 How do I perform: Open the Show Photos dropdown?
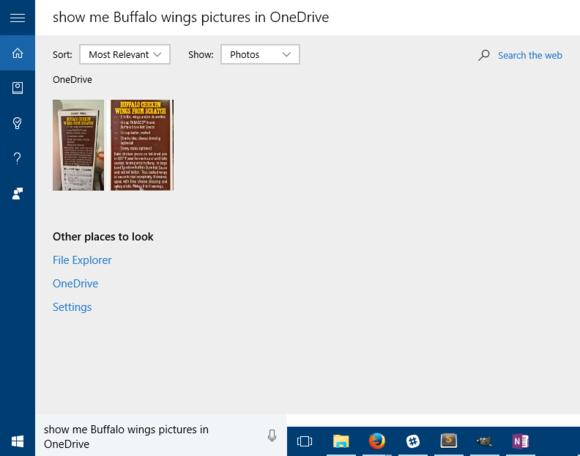[260, 54]
